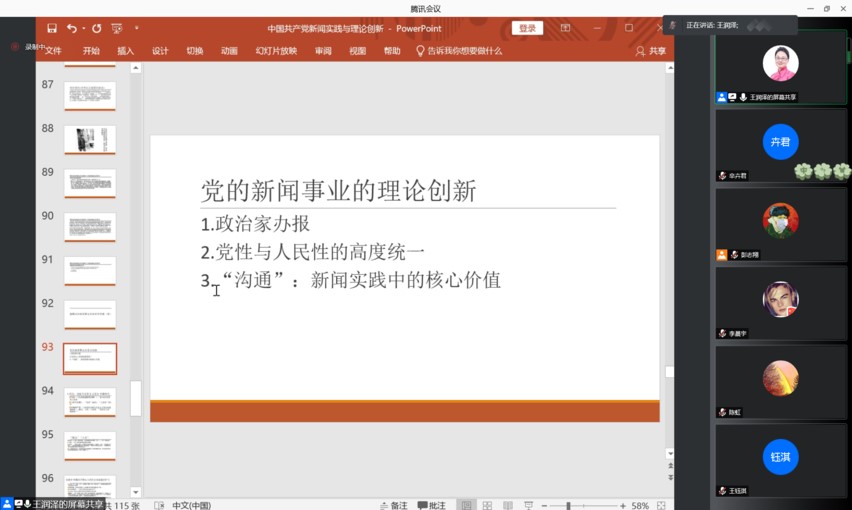Click the 中文(中国) language selector
This screenshot has height=510, width=852.
(191, 506)
